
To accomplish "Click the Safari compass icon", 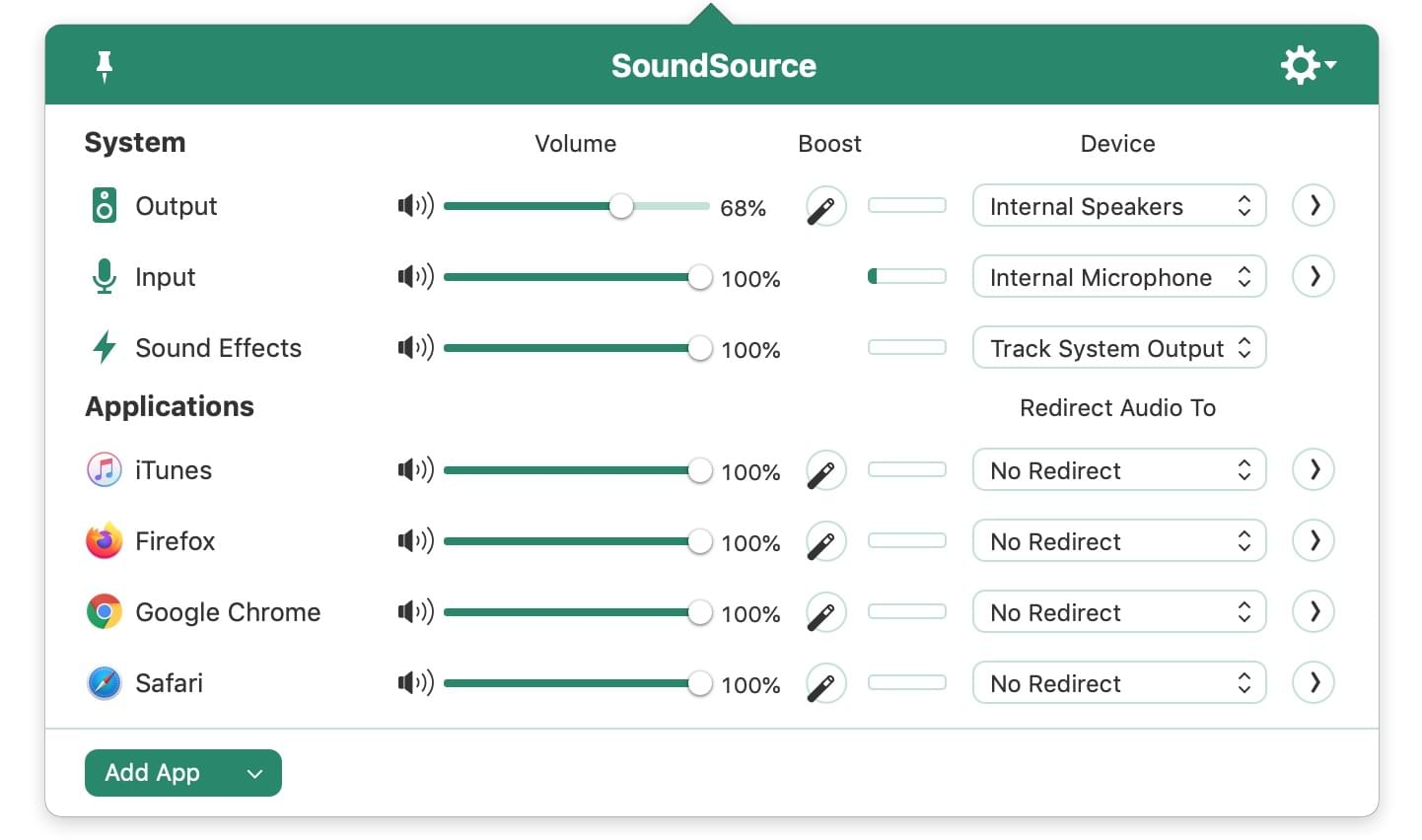I will coord(105,682).
